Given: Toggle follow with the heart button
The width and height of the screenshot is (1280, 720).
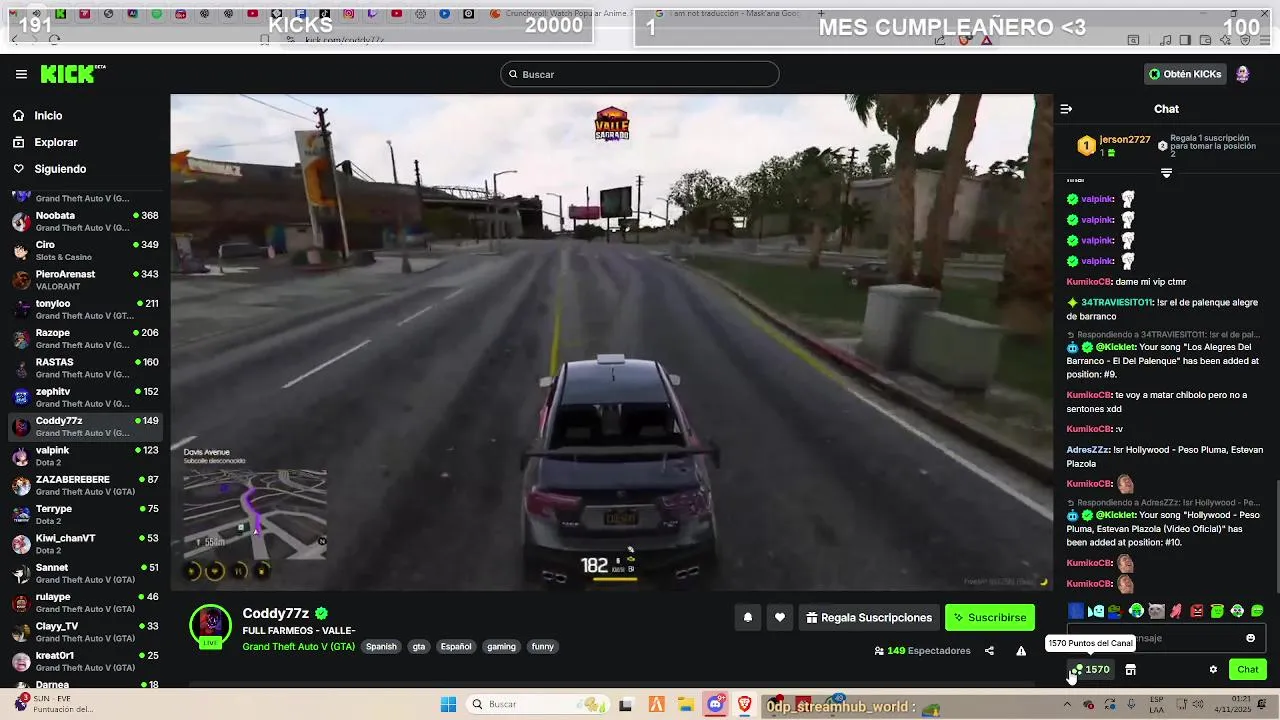Looking at the screenshot, I should coord(780,618).
